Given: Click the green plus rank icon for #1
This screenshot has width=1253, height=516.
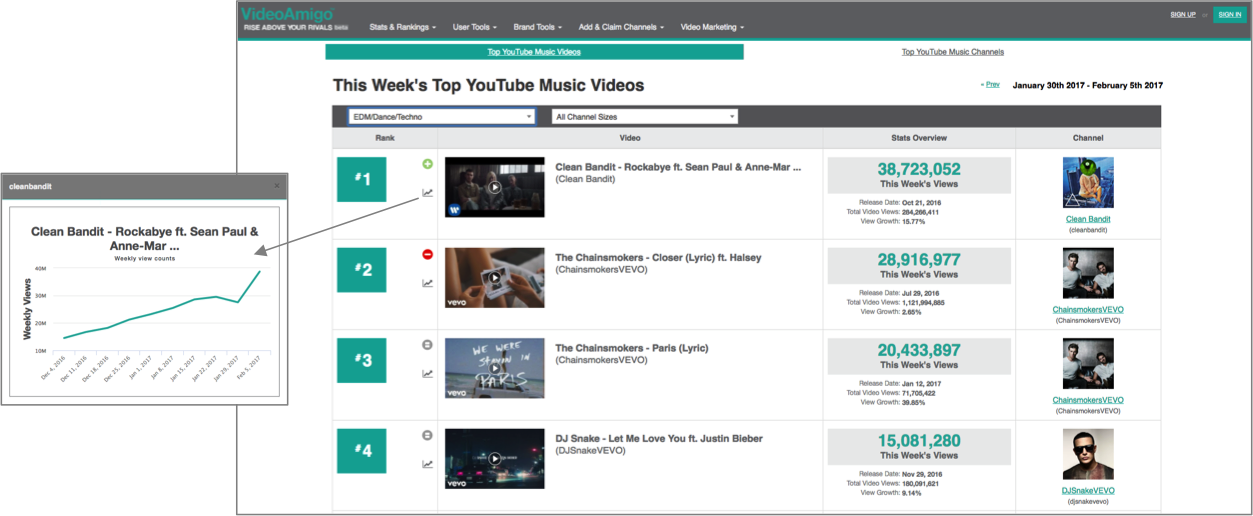Looking at the screenshot, I should point(428,164).
